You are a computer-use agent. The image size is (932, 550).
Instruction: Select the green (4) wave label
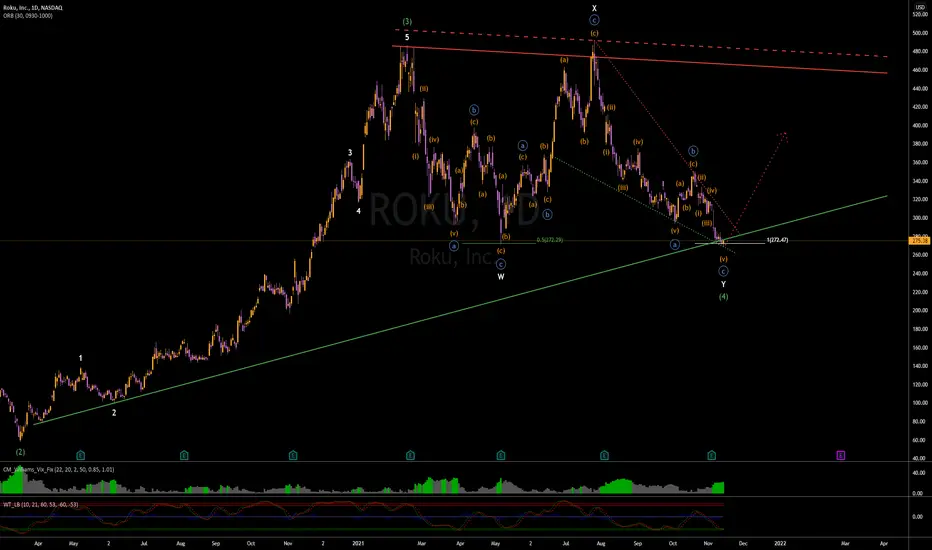point(723,297)
